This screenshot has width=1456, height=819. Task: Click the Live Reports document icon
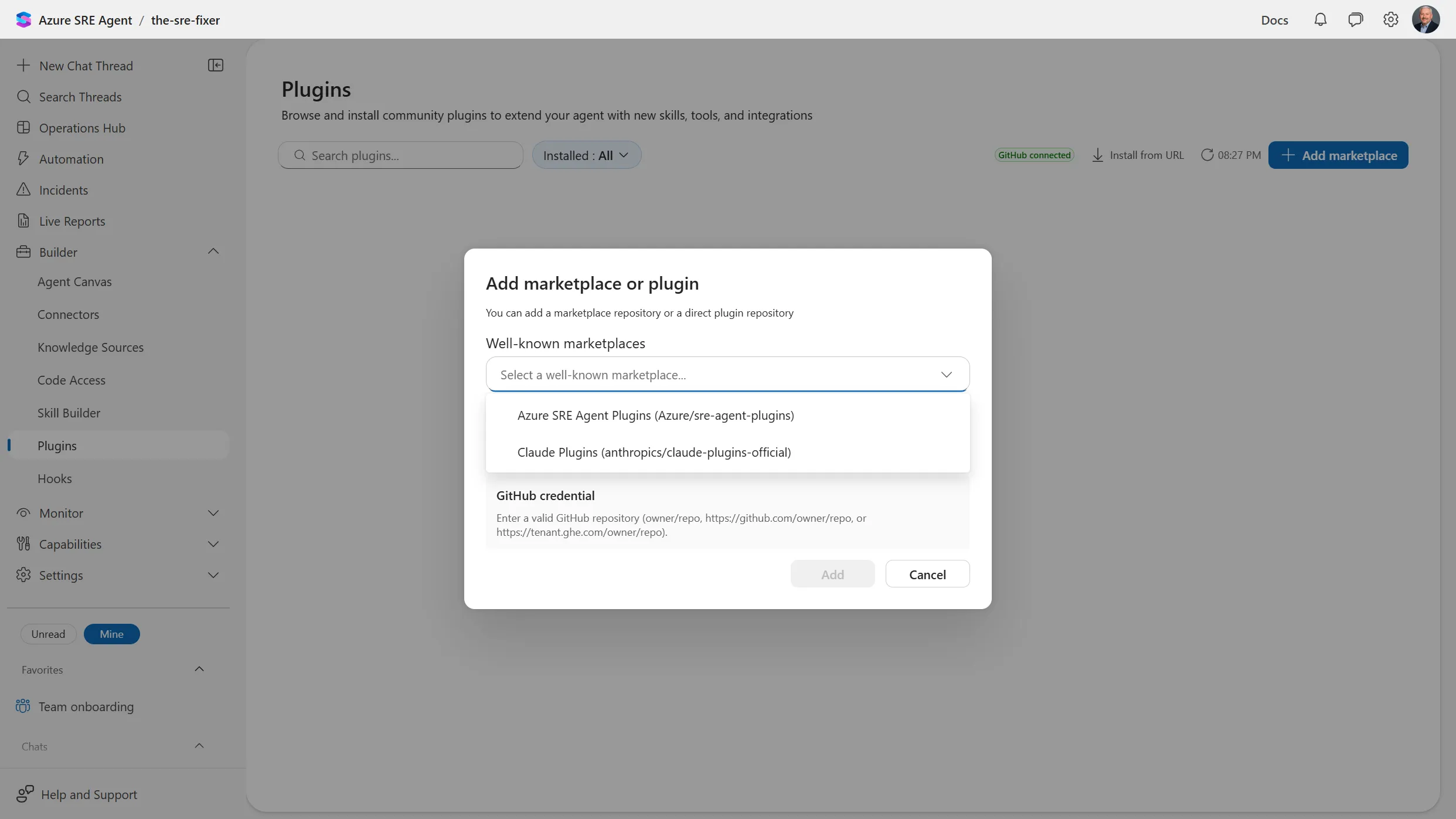(23, 221)
